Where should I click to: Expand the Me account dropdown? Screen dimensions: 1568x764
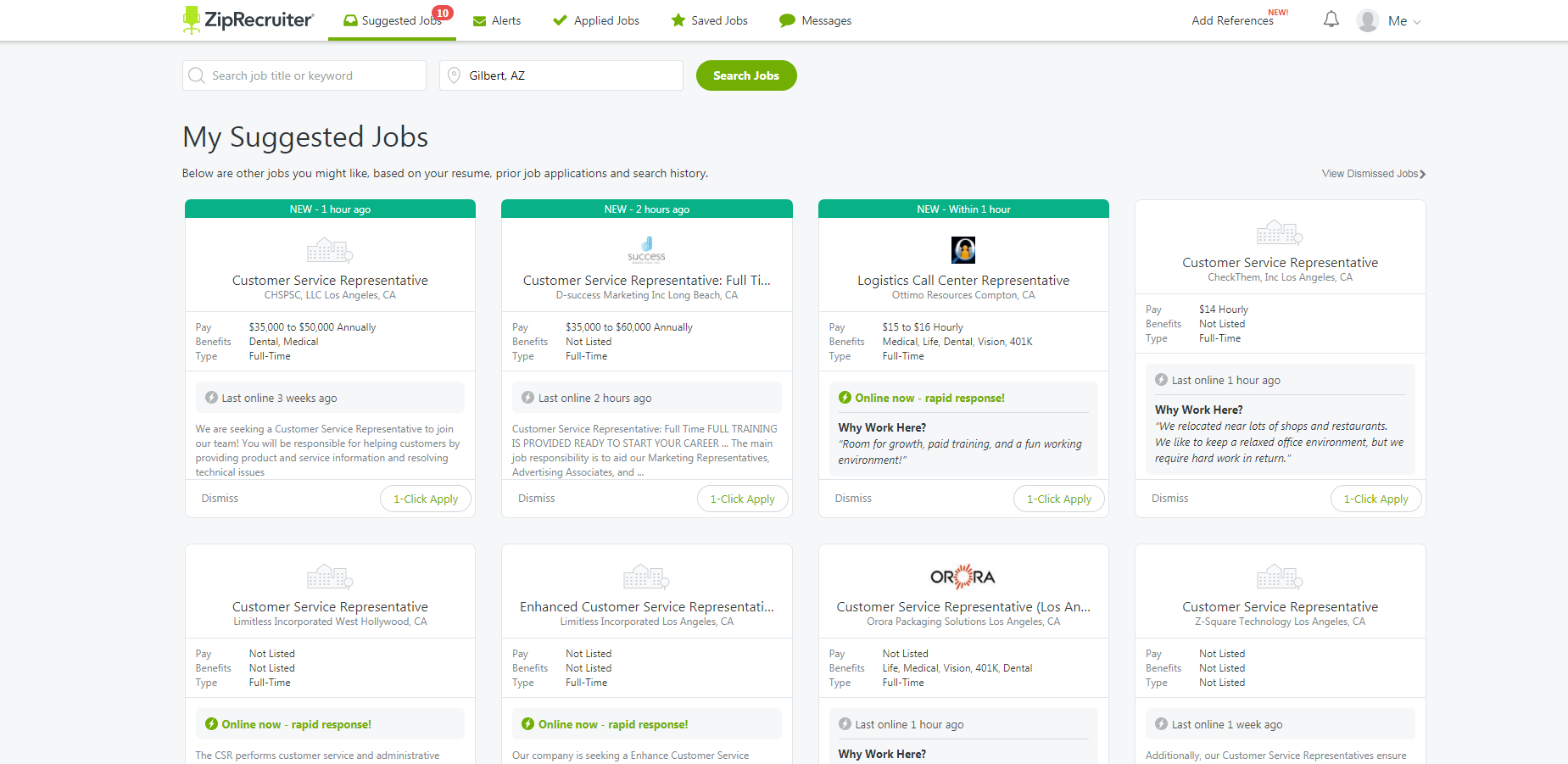tap(1404, 21)
